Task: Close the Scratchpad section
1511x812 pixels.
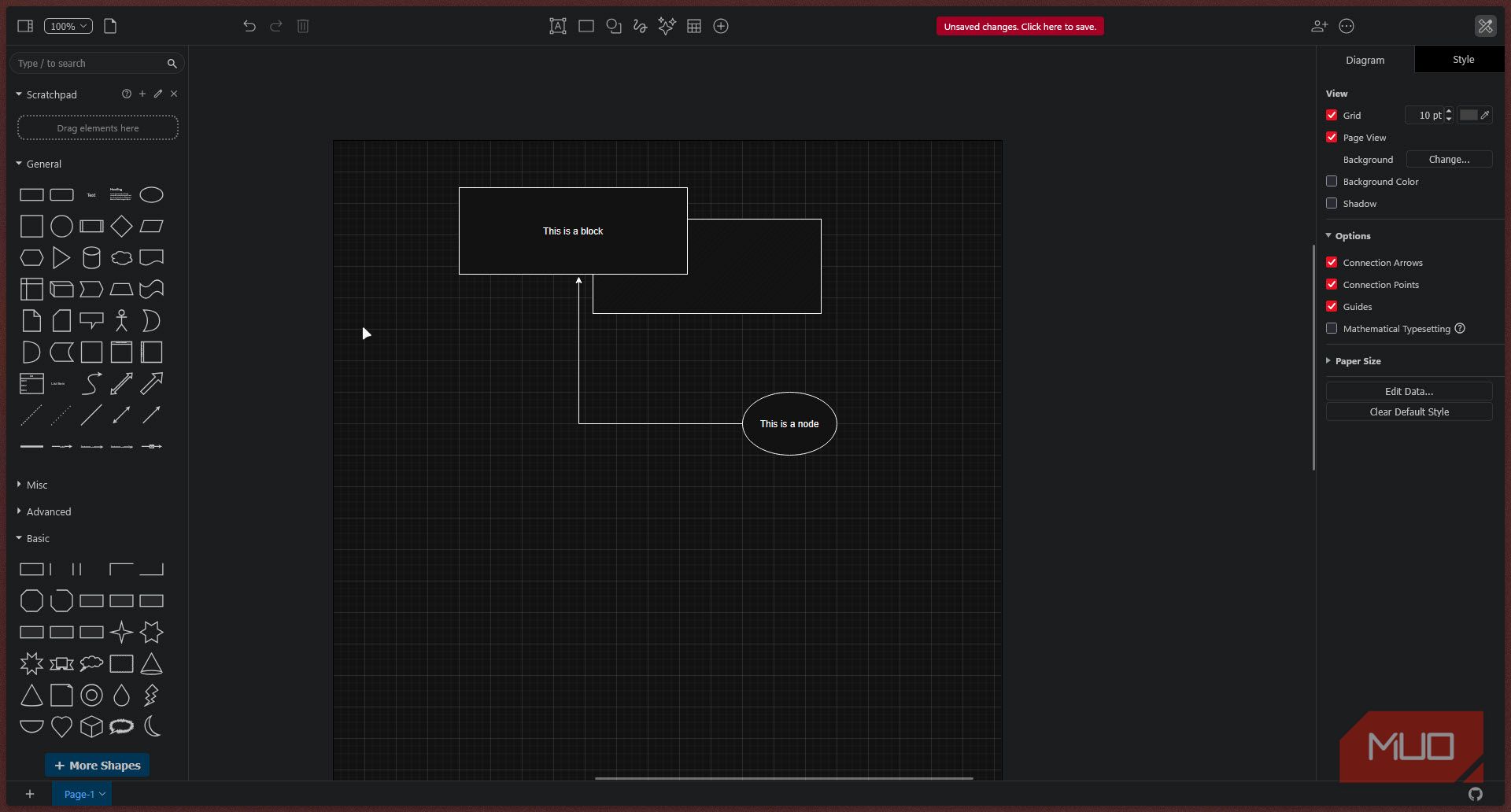Action: (174, 94)
